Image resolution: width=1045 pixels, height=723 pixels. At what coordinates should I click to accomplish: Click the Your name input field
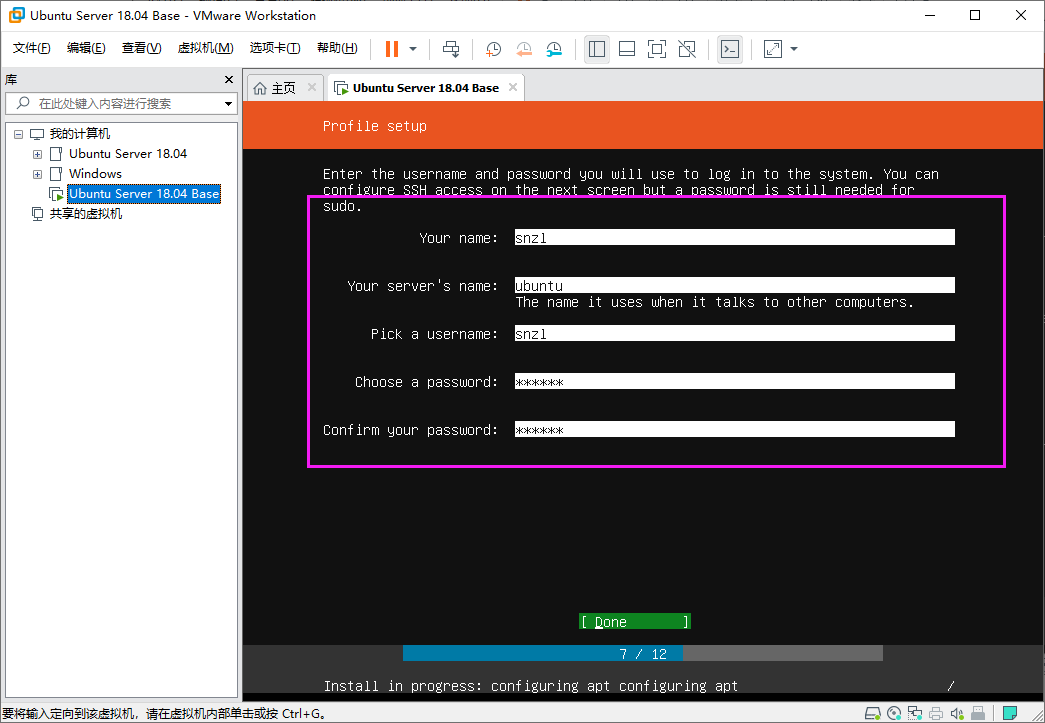734,237
